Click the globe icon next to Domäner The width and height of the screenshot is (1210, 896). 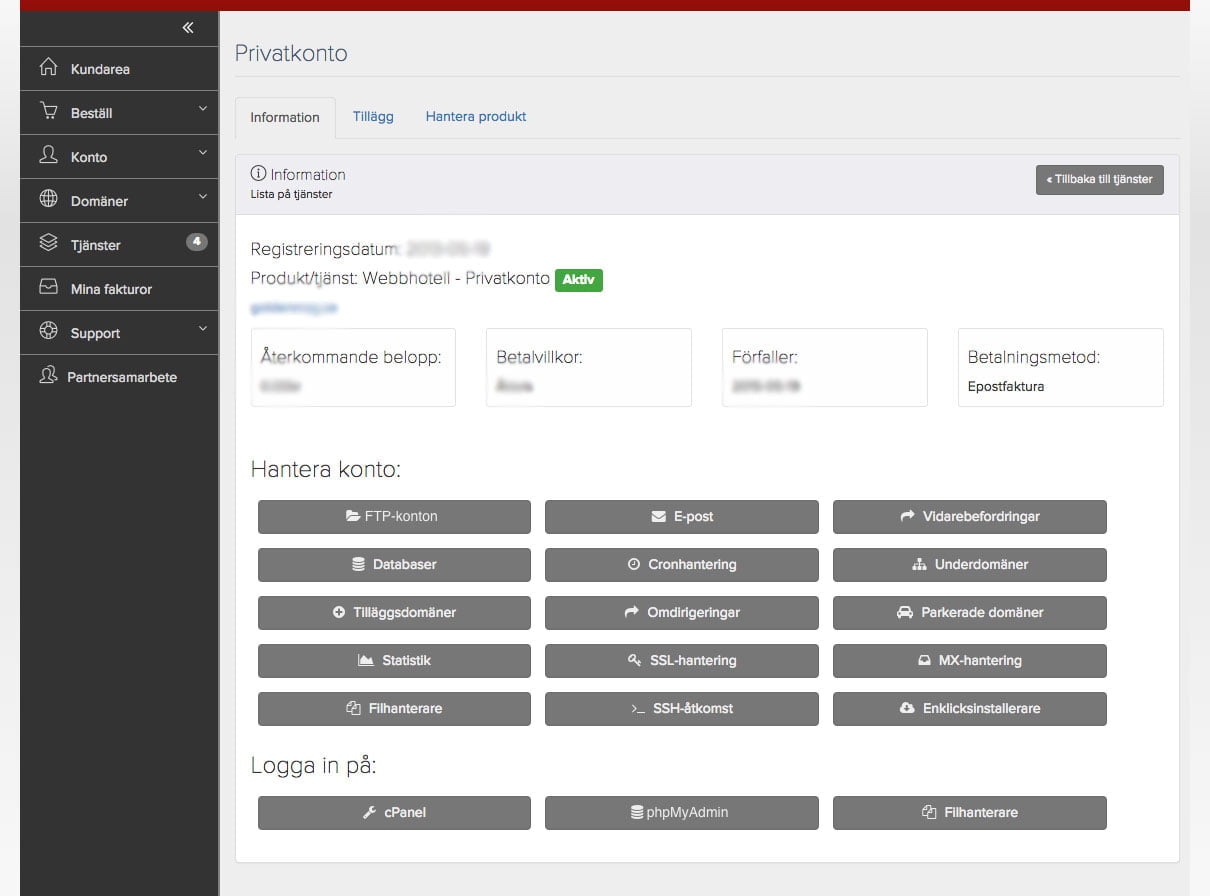click(48, 199)
